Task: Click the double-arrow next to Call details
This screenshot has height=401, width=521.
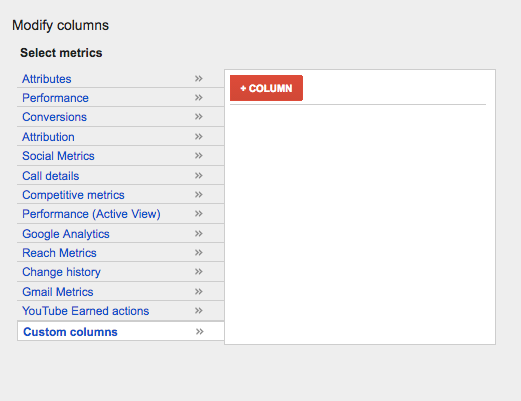Action: pyautogui.click(x=199, y=176)
